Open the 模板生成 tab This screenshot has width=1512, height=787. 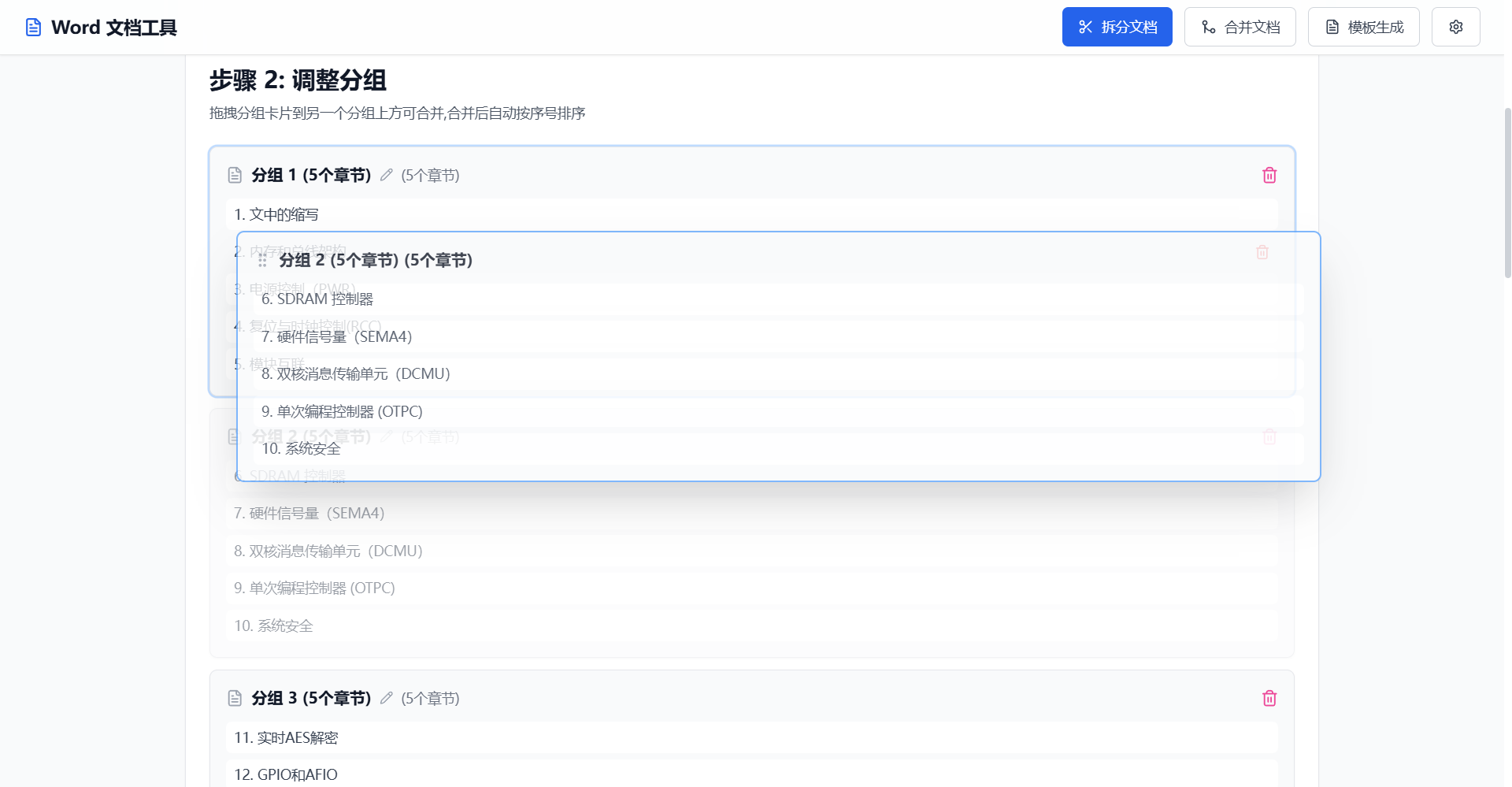[1363, 27]
